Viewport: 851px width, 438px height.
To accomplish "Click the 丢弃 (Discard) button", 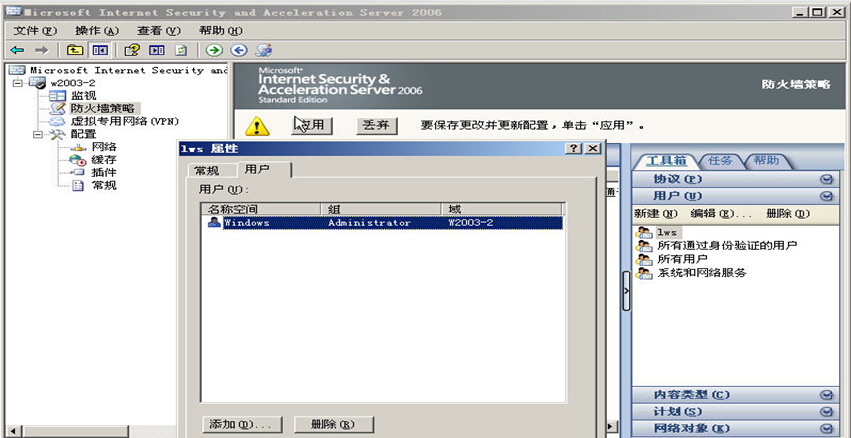I will pos(376,126).
